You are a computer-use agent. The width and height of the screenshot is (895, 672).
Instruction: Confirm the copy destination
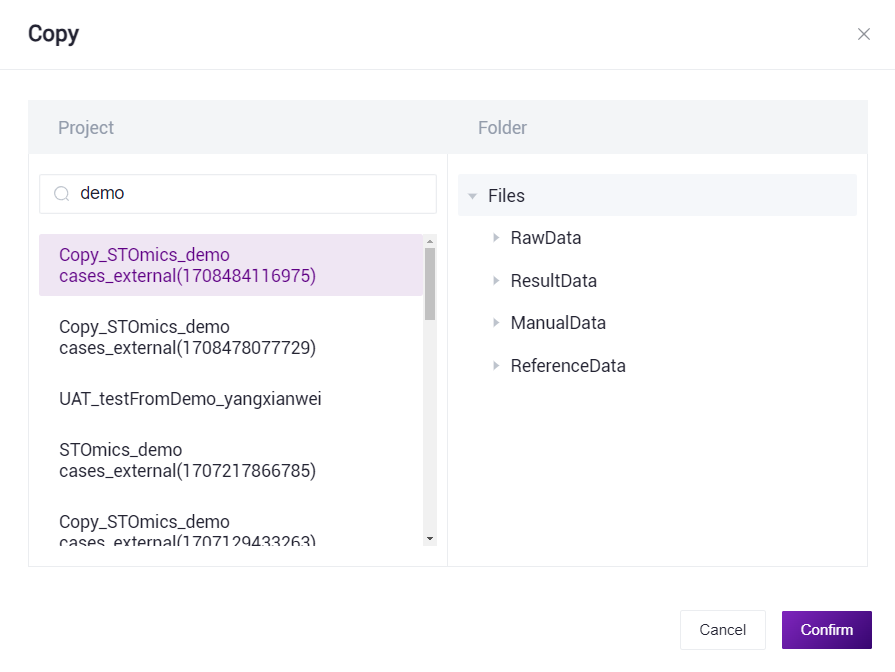pyautogui.click(x=827, y=630)
